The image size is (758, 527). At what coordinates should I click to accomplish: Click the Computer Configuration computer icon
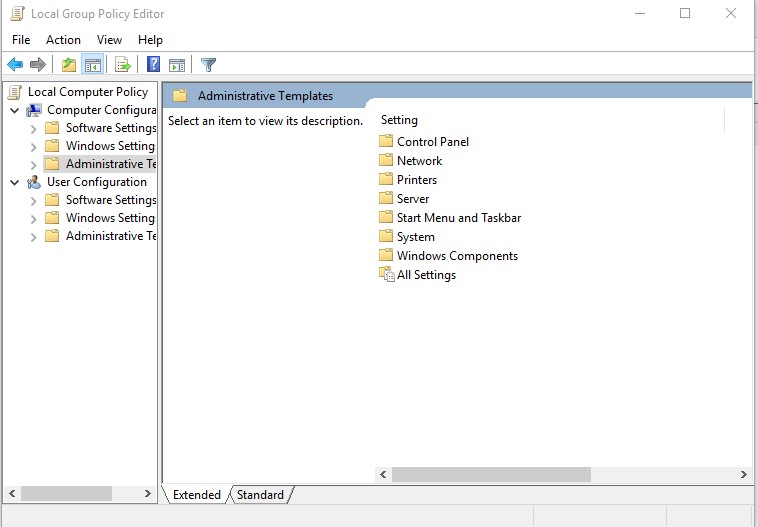click(34, 110)
